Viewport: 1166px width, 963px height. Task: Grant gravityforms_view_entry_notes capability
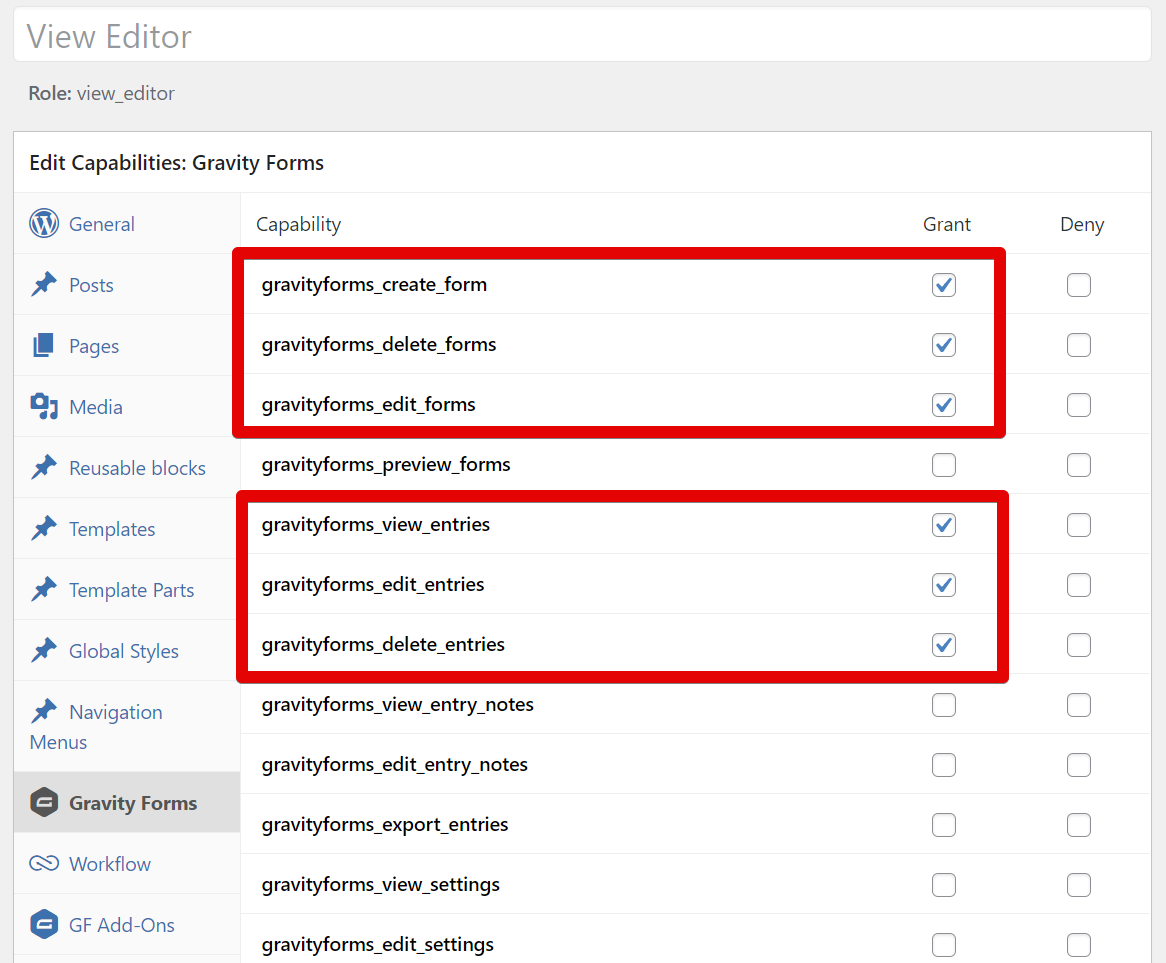point(943,705)
